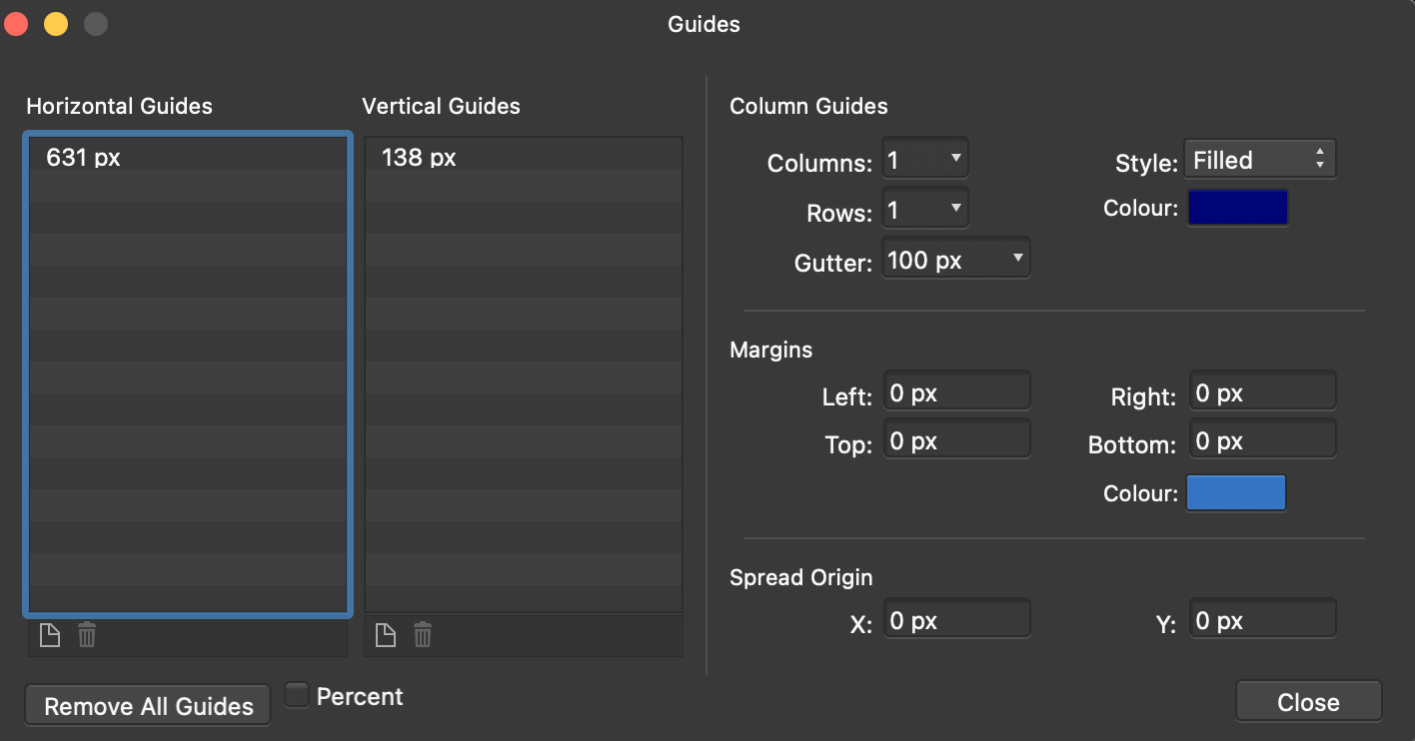The height and width of the screenshot is (741, 1415).
Task: Open the Columns dropdown
Action: 956,158
